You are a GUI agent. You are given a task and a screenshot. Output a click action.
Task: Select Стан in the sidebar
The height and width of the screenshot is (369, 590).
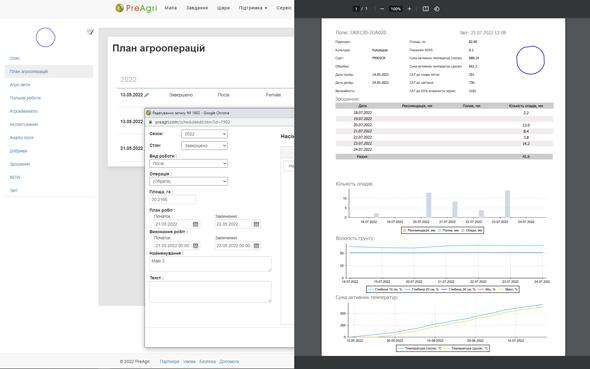pyautogui.click(x=14, y=58)
